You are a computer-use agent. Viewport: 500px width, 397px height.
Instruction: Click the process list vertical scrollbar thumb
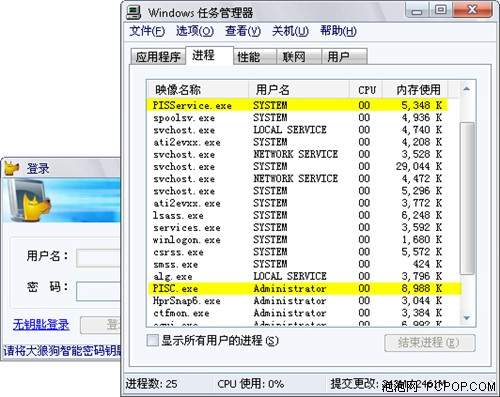tap(467, 198)
